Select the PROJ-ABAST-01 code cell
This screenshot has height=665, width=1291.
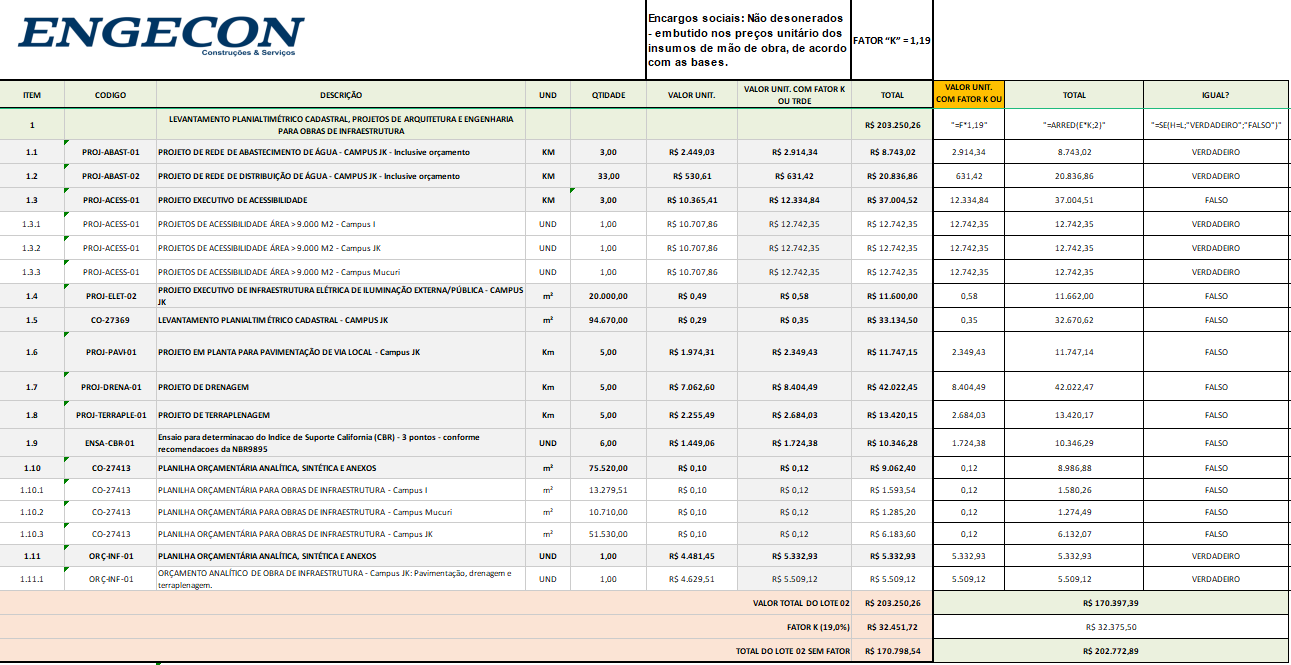(110, 152)
